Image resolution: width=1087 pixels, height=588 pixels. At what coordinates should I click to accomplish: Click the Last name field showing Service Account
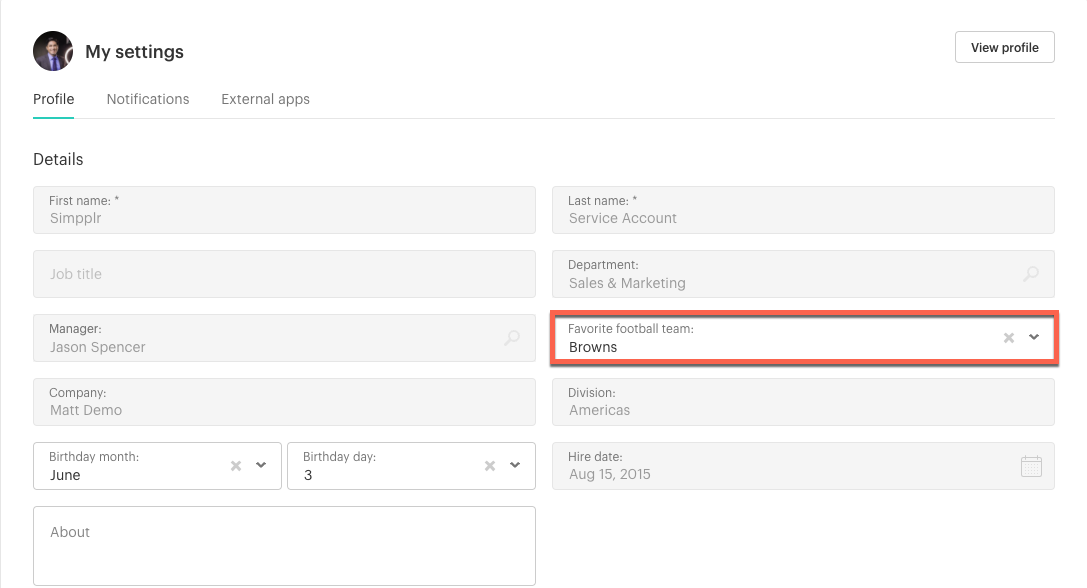click(803, 210)
